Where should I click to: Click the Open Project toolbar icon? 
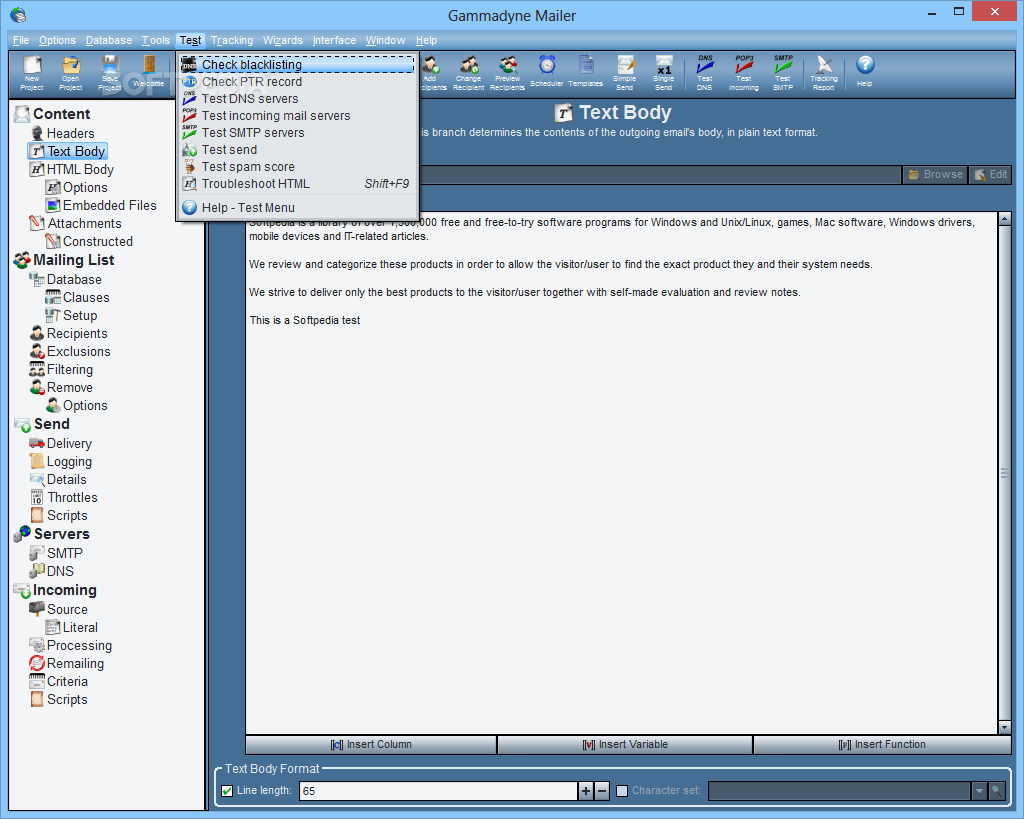click(x=71, y=72)
